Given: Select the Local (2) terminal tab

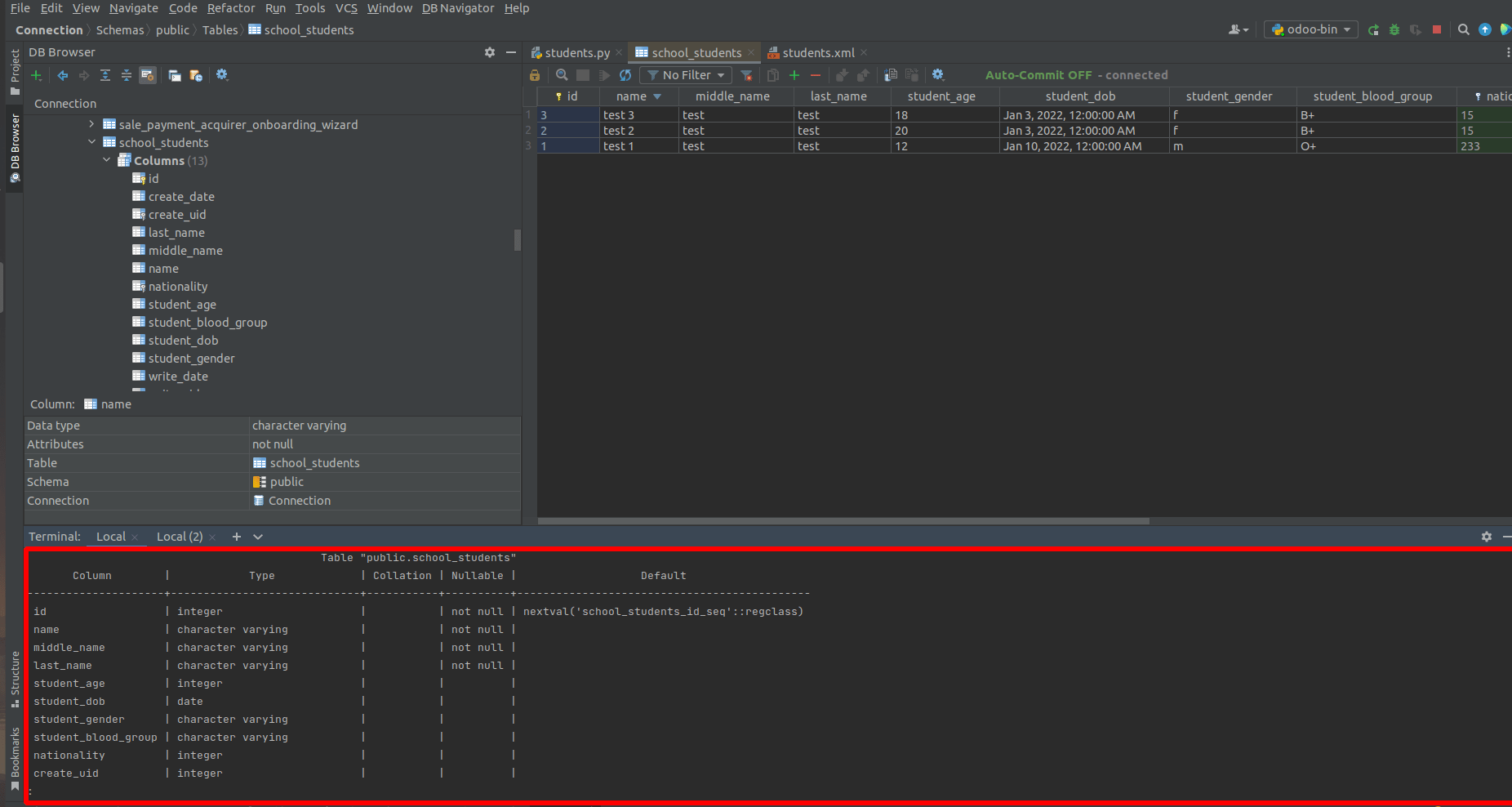Looking at the screenshot, I should (180, 537).
